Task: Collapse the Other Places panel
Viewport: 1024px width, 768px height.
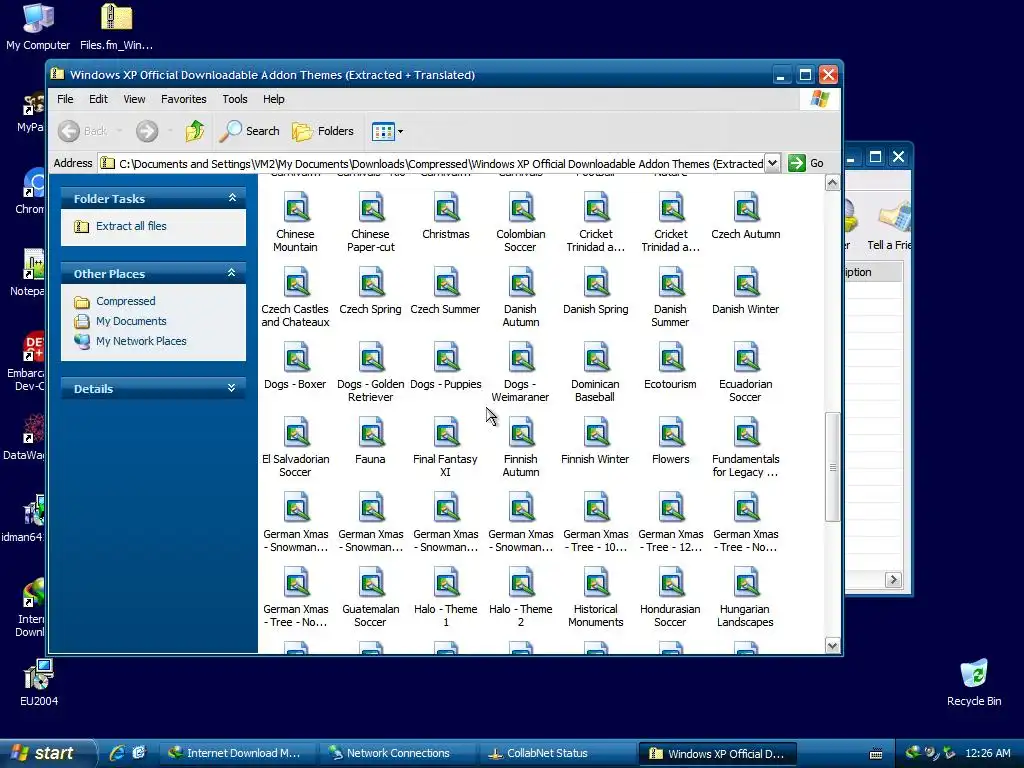Action: point(232,273)
